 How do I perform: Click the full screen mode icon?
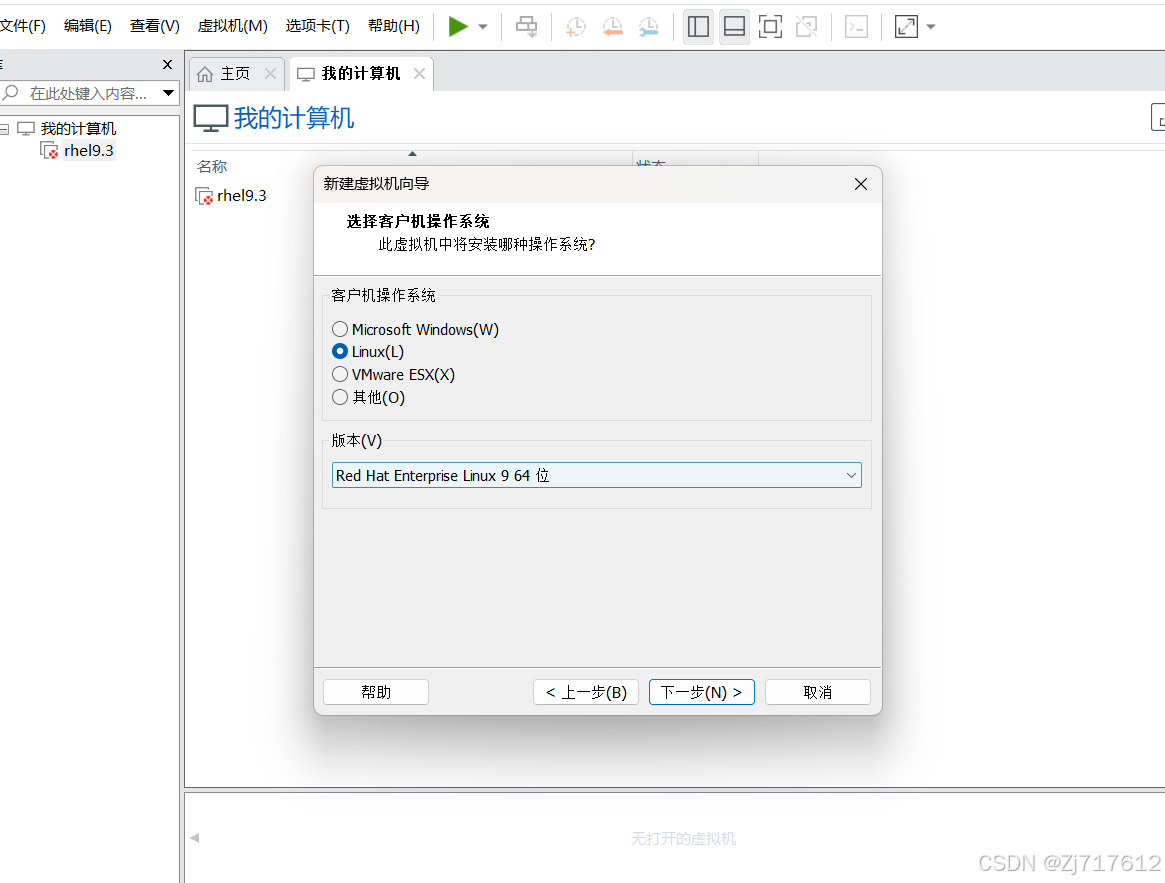coord(770,27)
